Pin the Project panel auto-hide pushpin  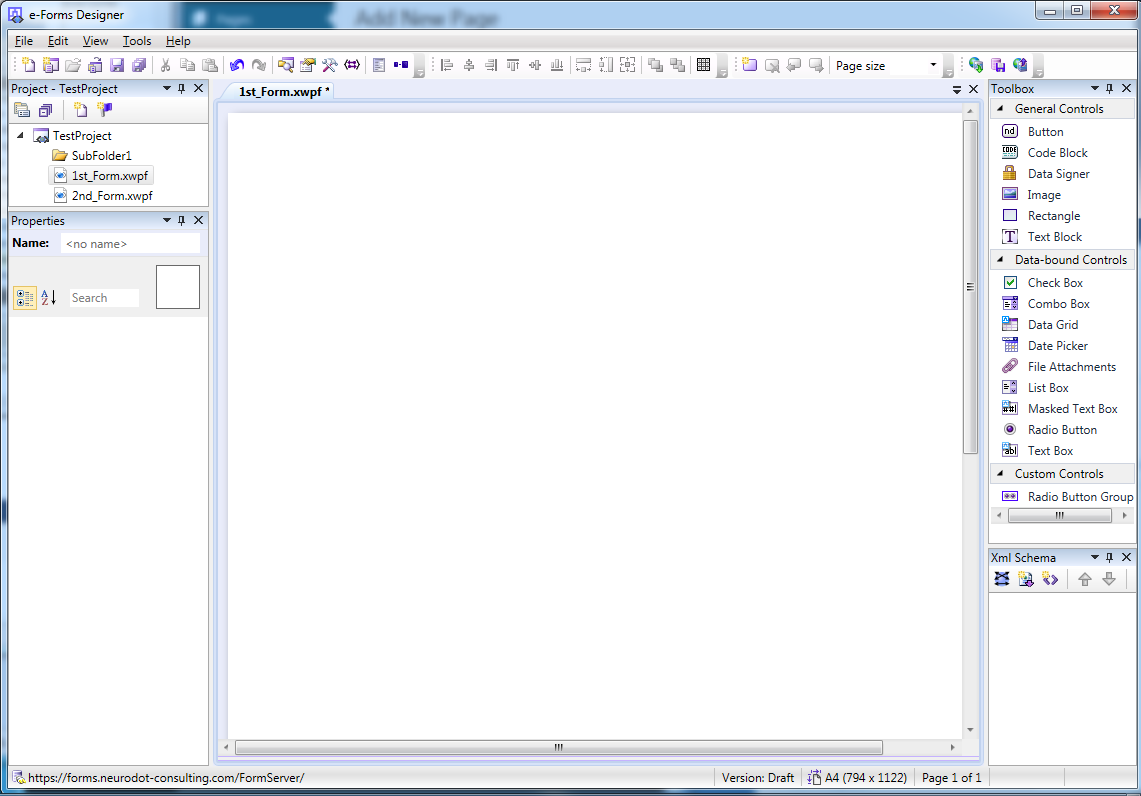point(182,88)
